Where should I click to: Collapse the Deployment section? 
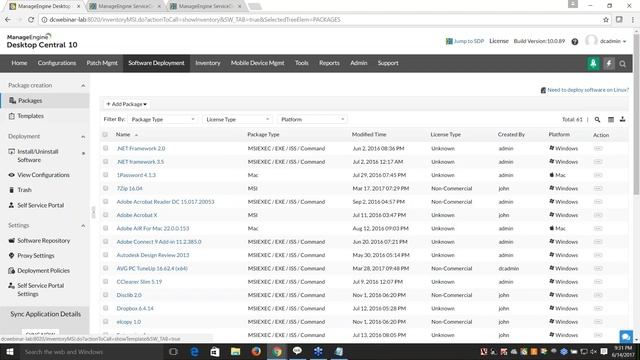83,137
